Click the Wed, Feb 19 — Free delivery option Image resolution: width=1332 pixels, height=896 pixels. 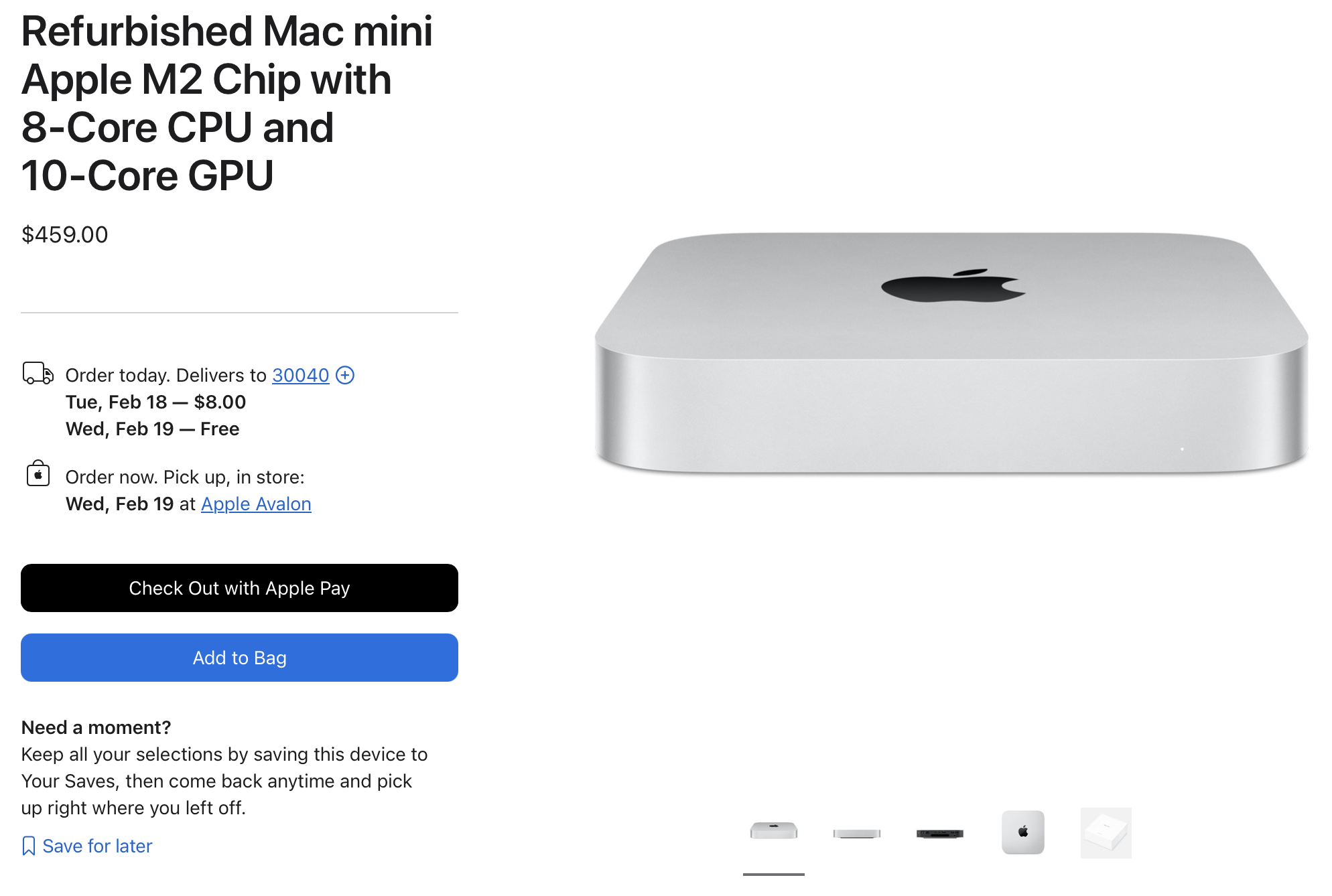152,429
